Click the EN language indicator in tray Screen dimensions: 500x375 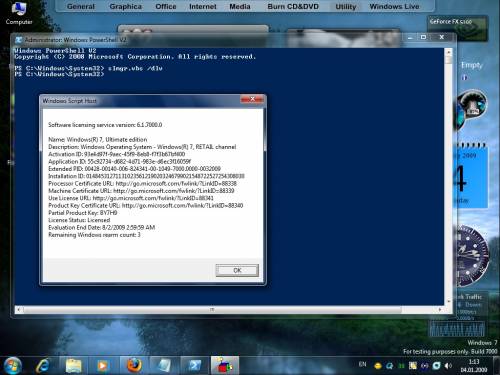click(362, 365)
